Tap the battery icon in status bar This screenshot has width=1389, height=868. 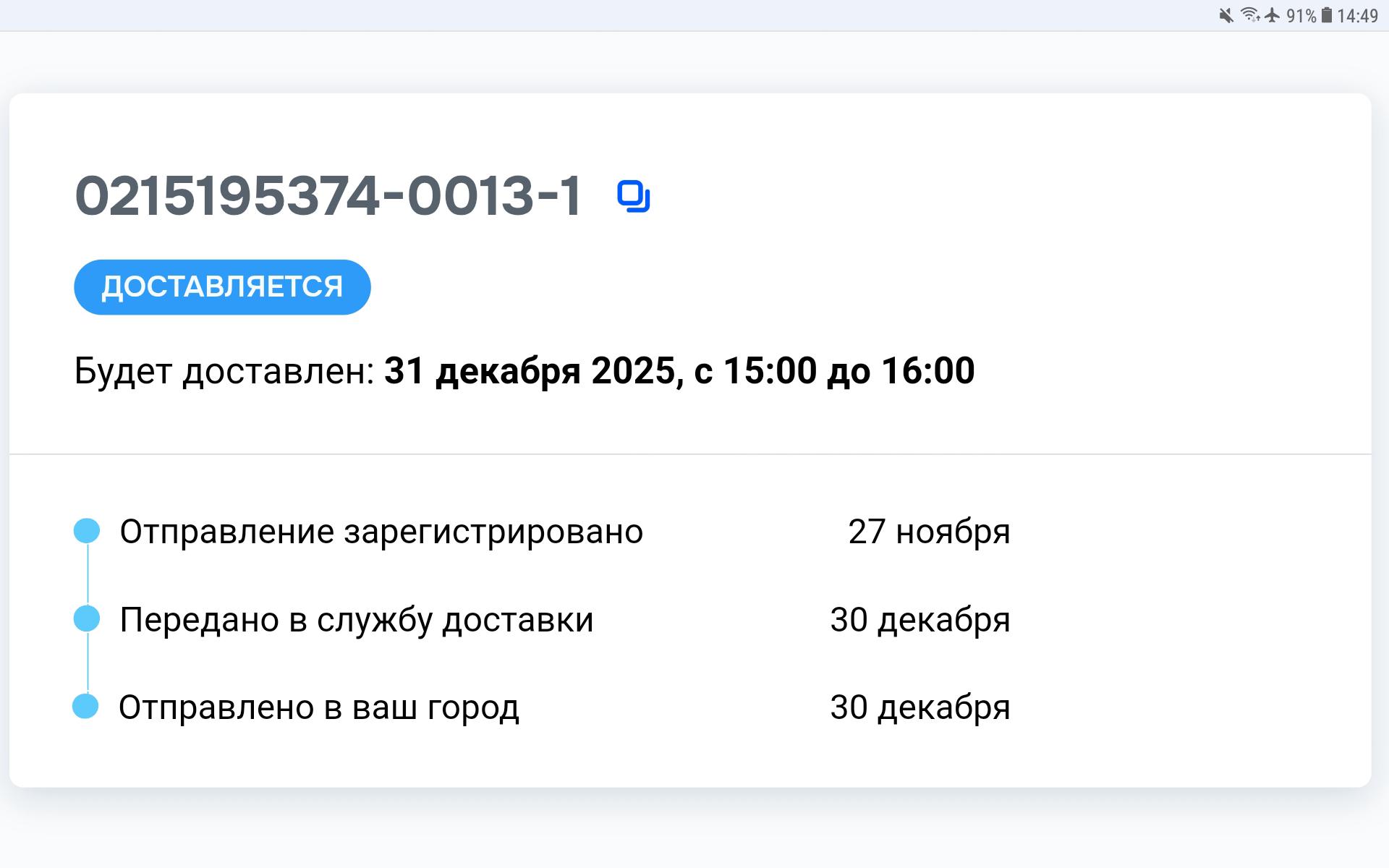pyautogui.click(x=1327, y=16)
